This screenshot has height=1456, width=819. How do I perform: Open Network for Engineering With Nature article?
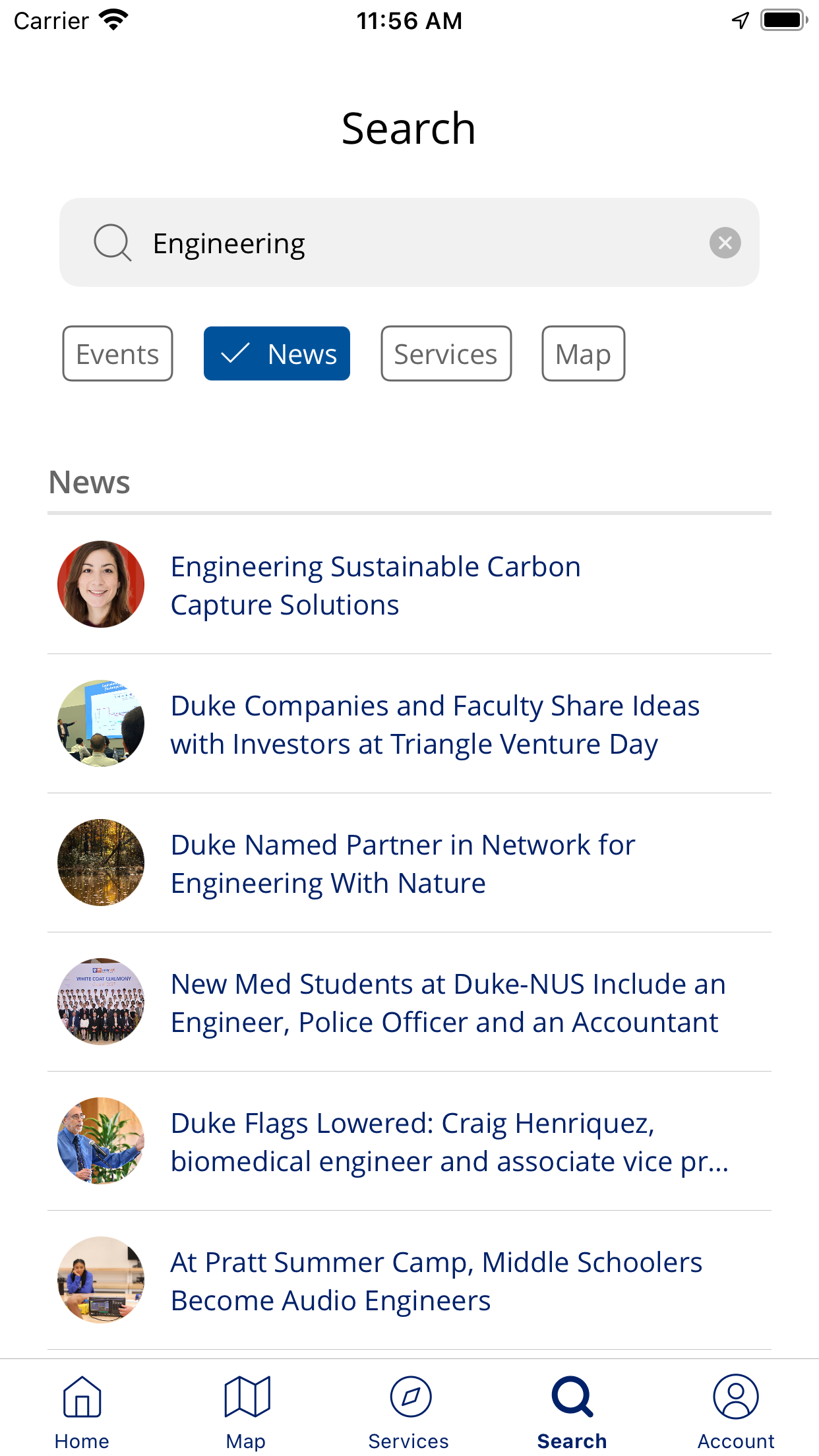pyautogui.click(x=409, y=863)
